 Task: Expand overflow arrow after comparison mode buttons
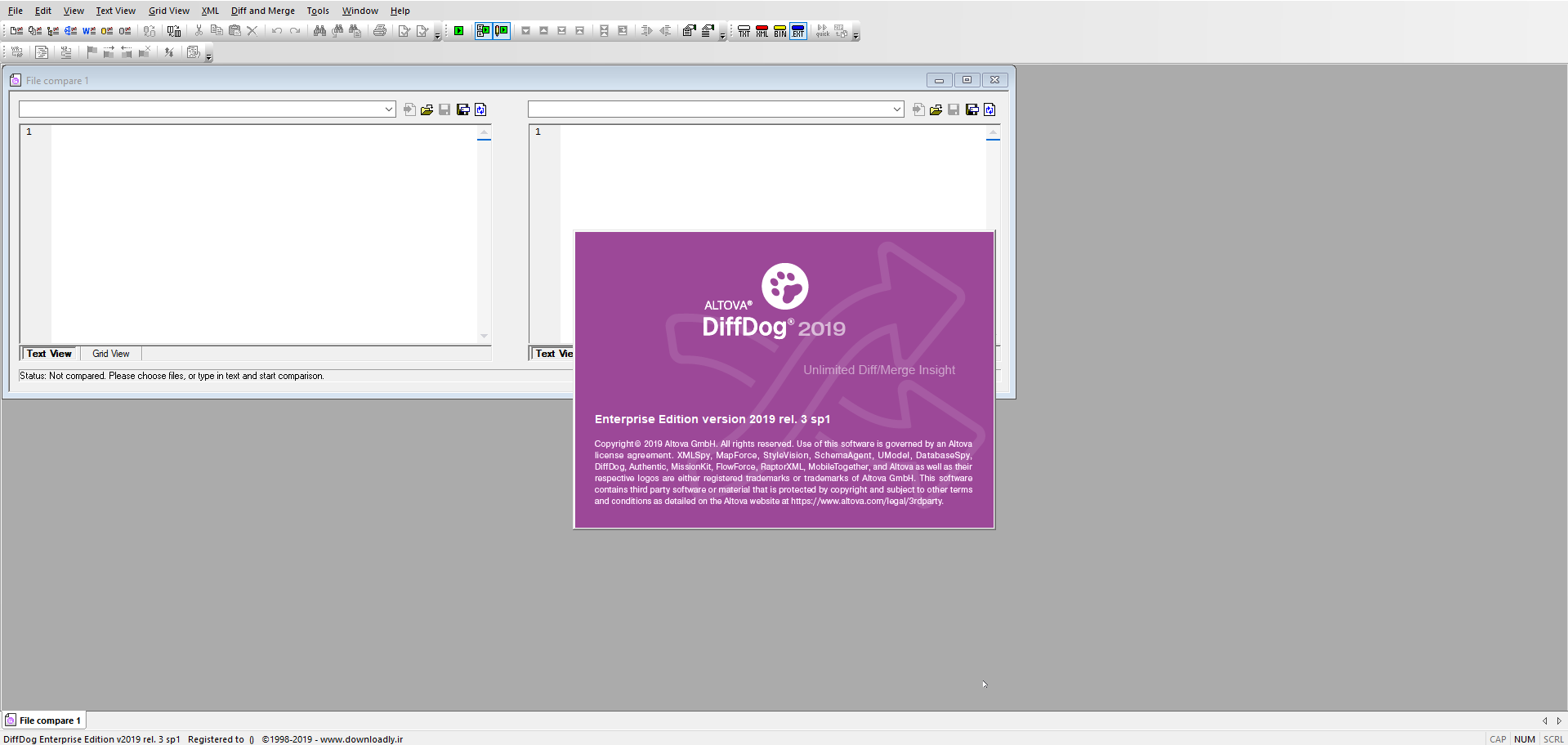pos(855,36)
